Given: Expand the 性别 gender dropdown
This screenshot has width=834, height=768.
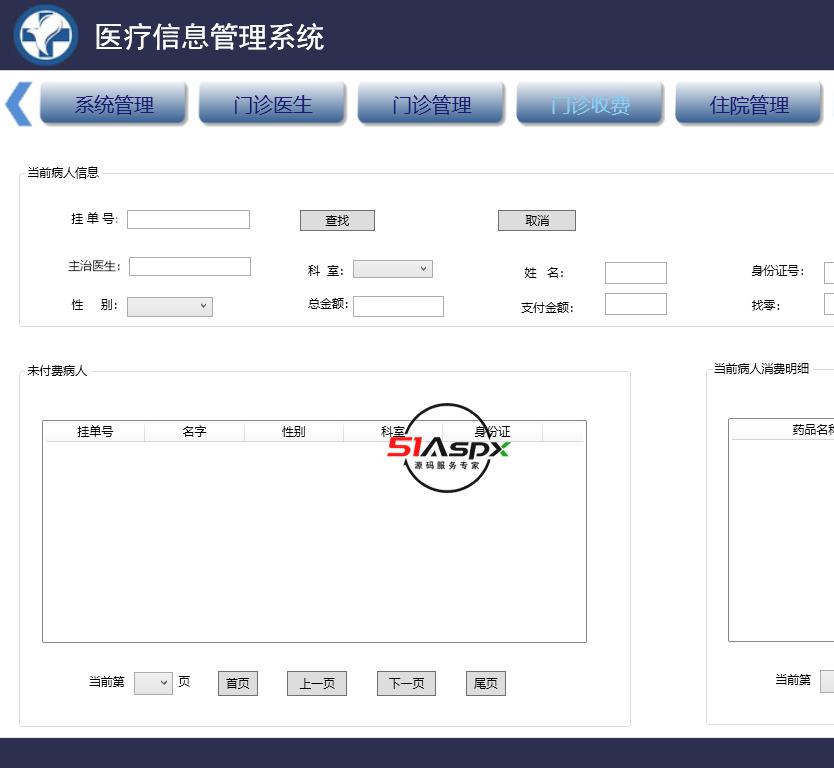Looking at the screenshot, I should (170, 306).
